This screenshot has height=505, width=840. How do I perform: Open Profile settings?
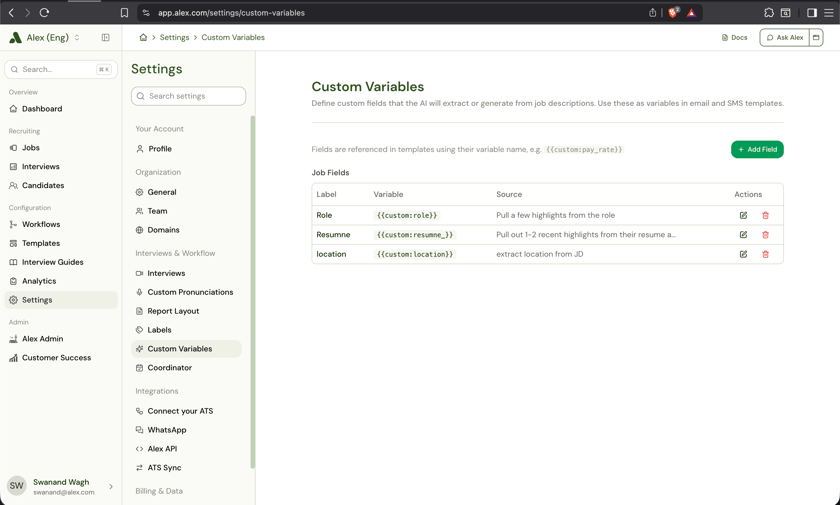pyautogui.click(x=186, y=149)
